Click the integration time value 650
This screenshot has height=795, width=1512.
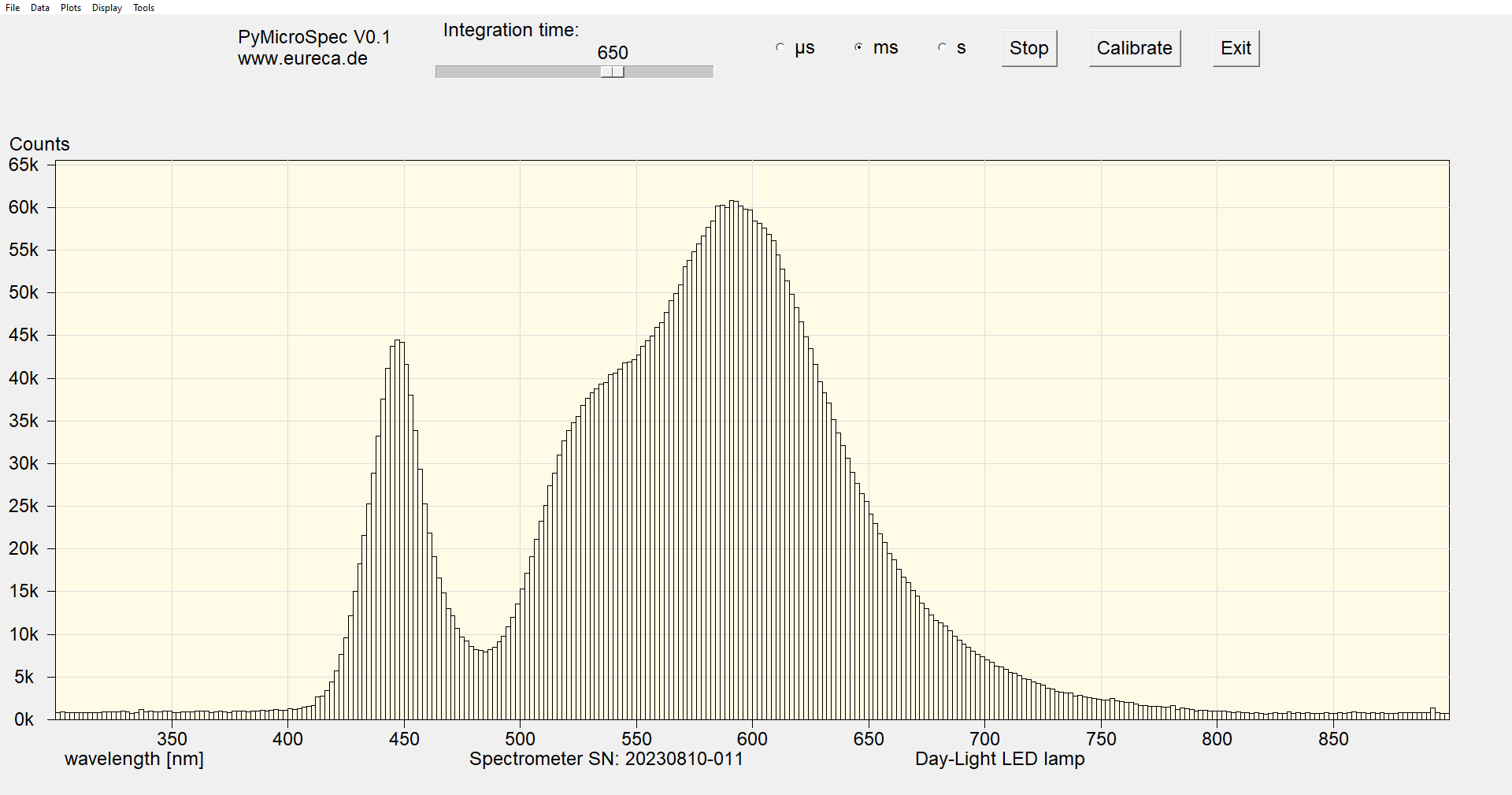[x=613, y=53]
